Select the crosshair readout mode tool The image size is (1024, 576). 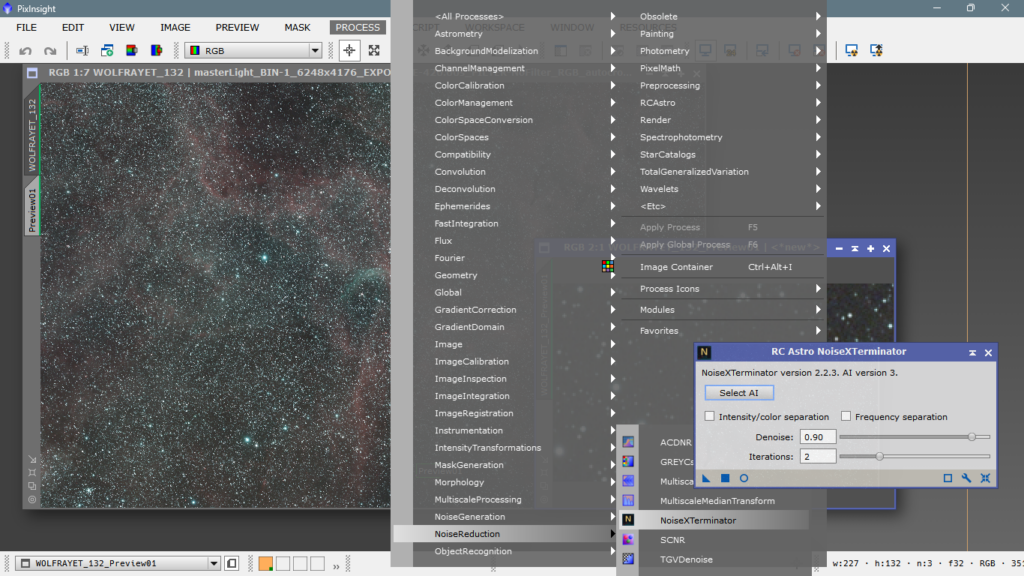[x=349, y=50]
